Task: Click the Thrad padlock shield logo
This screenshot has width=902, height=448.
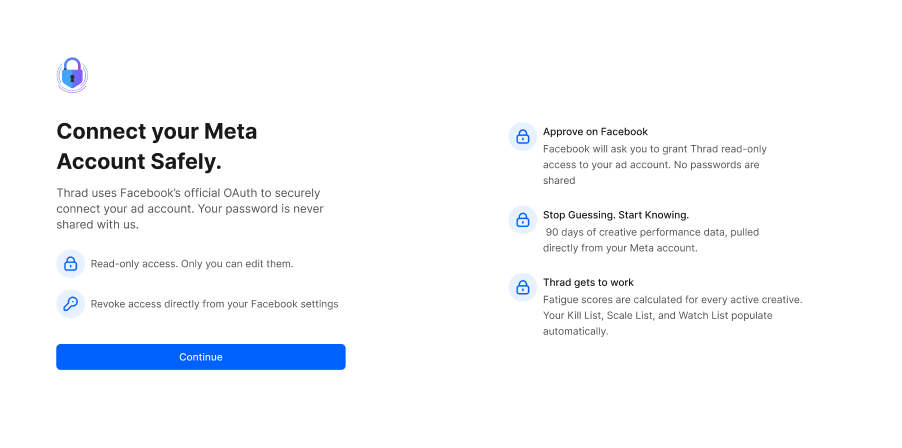Action: [x=72, y=75]
